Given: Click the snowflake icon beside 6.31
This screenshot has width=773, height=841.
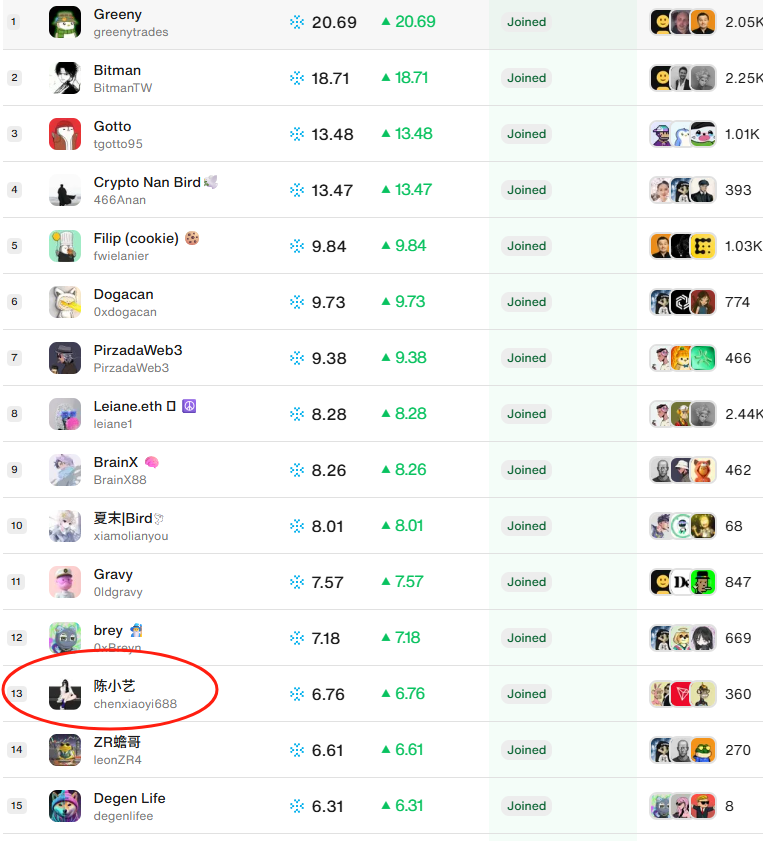Looking at the screenshot, I should pyautogui.click(x=297, y=806).
